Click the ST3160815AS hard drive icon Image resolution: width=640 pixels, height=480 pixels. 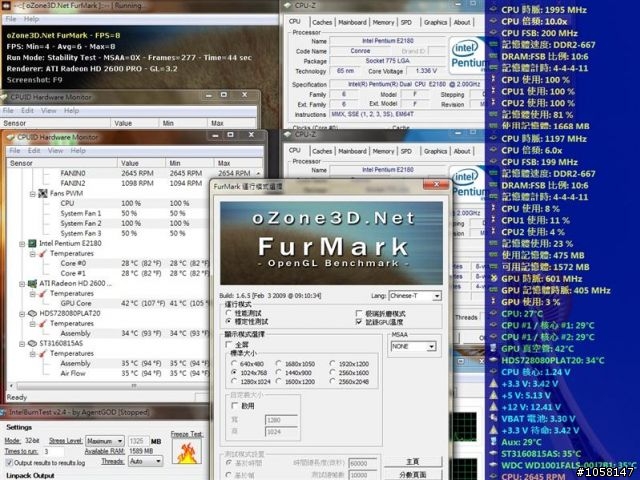coord(32,344)
